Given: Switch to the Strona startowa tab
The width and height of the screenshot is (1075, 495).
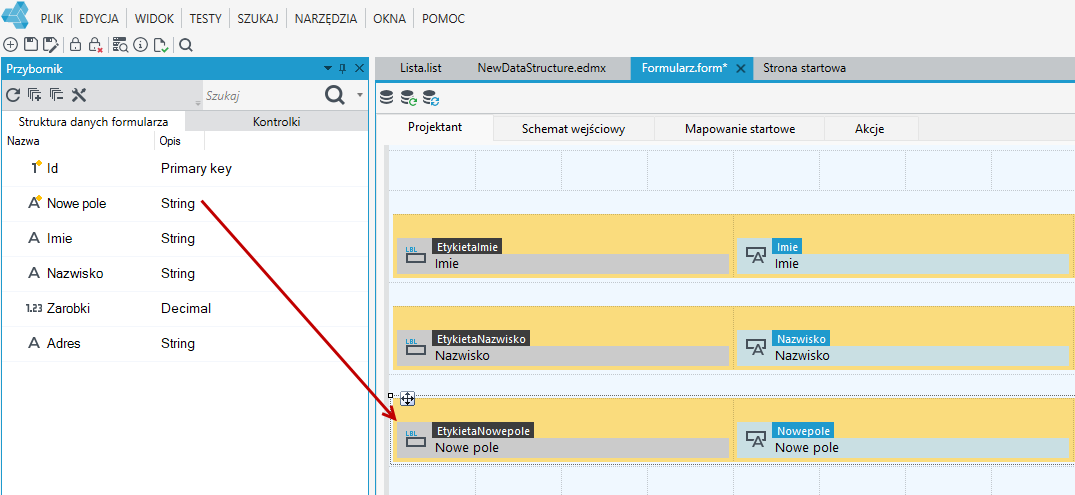Looking at the screenshot, I should (x=804, y=69).
